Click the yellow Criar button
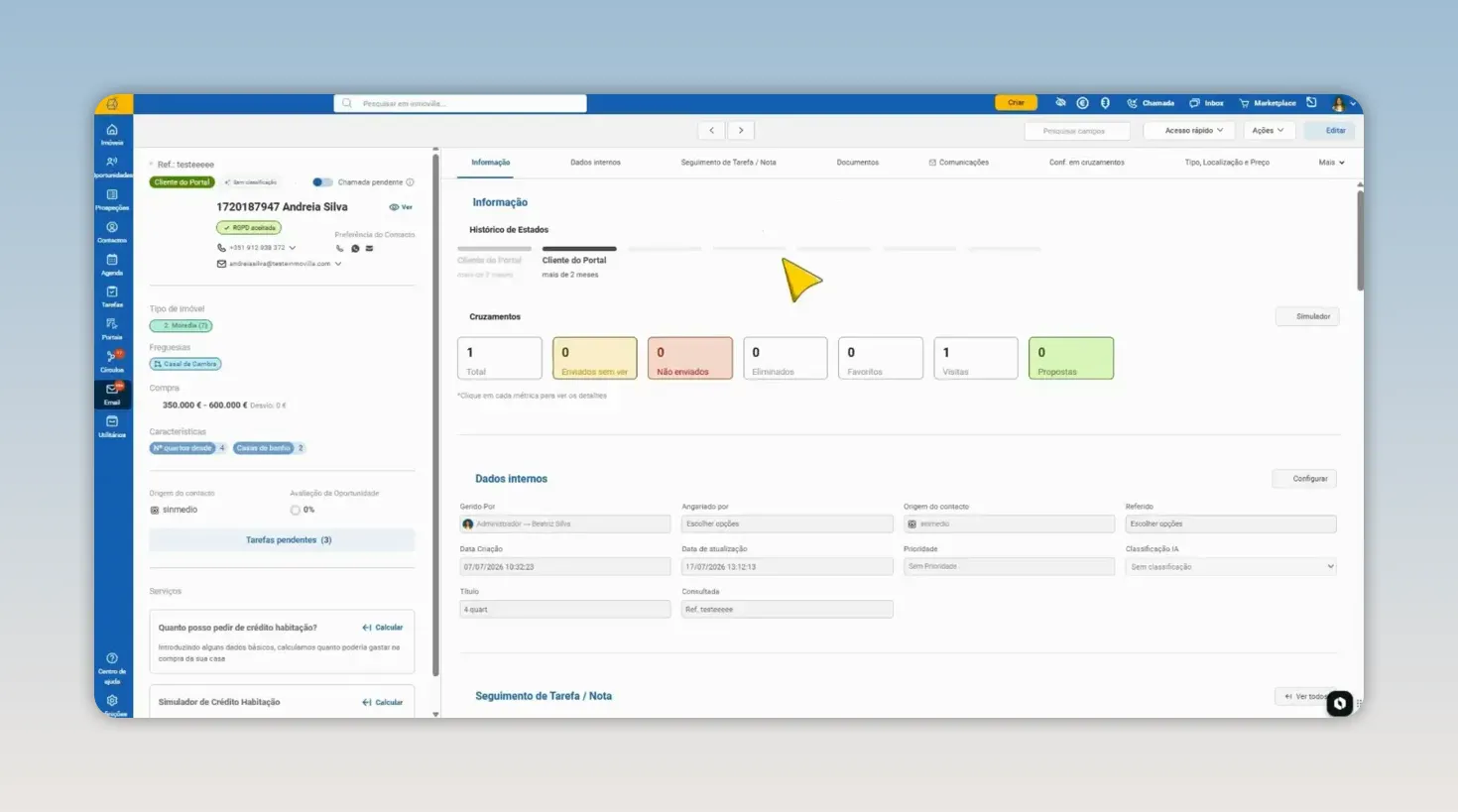The height and width of the screenshot is (812, 1458). pos(1016,103)
